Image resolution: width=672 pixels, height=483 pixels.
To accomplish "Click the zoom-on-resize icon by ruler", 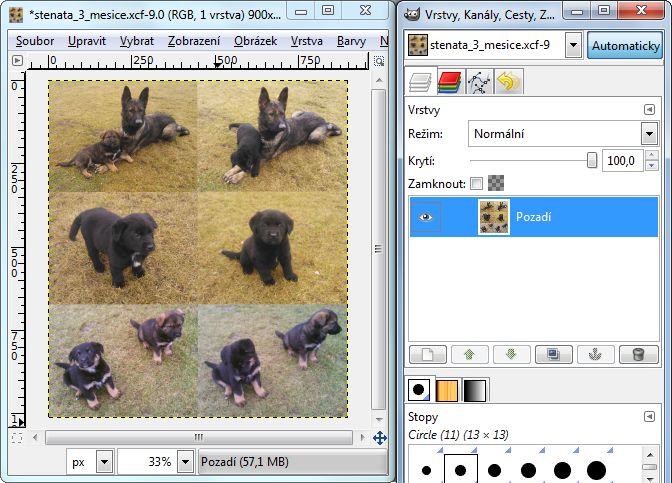I will [379, 61].
